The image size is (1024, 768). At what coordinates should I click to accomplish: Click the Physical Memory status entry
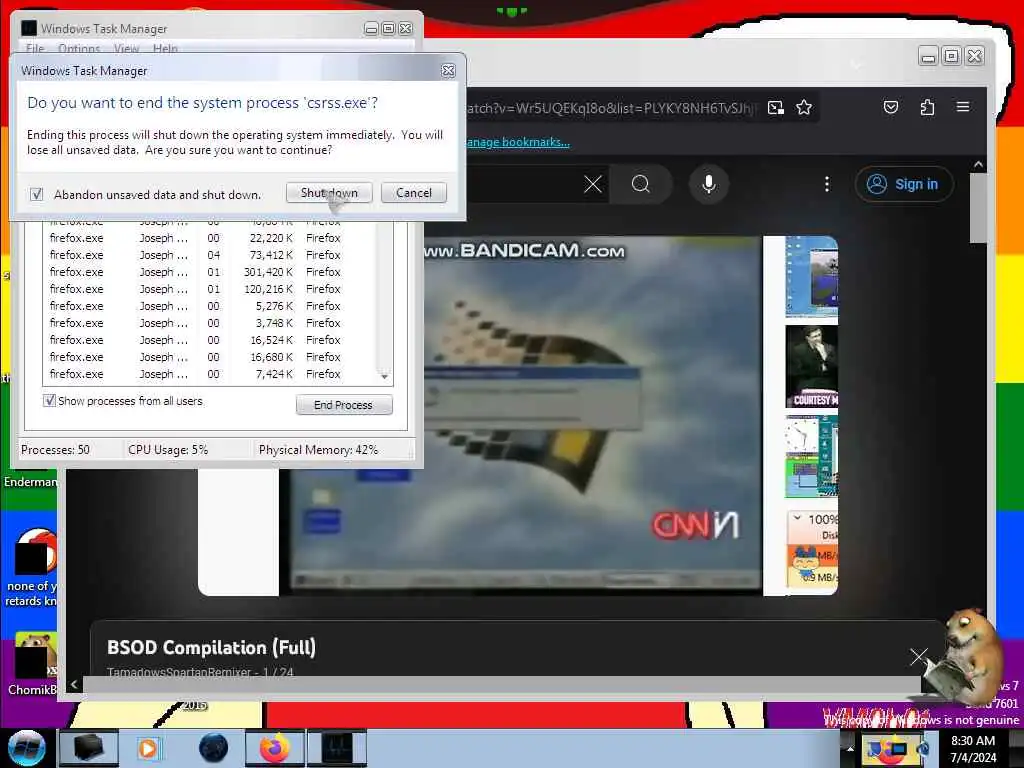click(318, 449)
